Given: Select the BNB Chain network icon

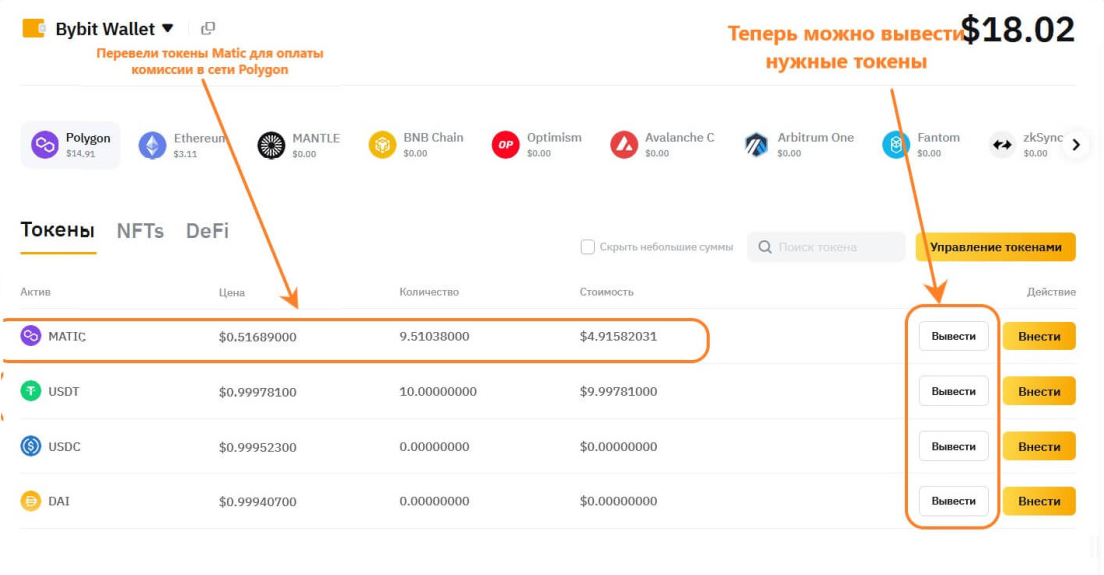Looking at the screenshot, I should [x=382, y=145].
